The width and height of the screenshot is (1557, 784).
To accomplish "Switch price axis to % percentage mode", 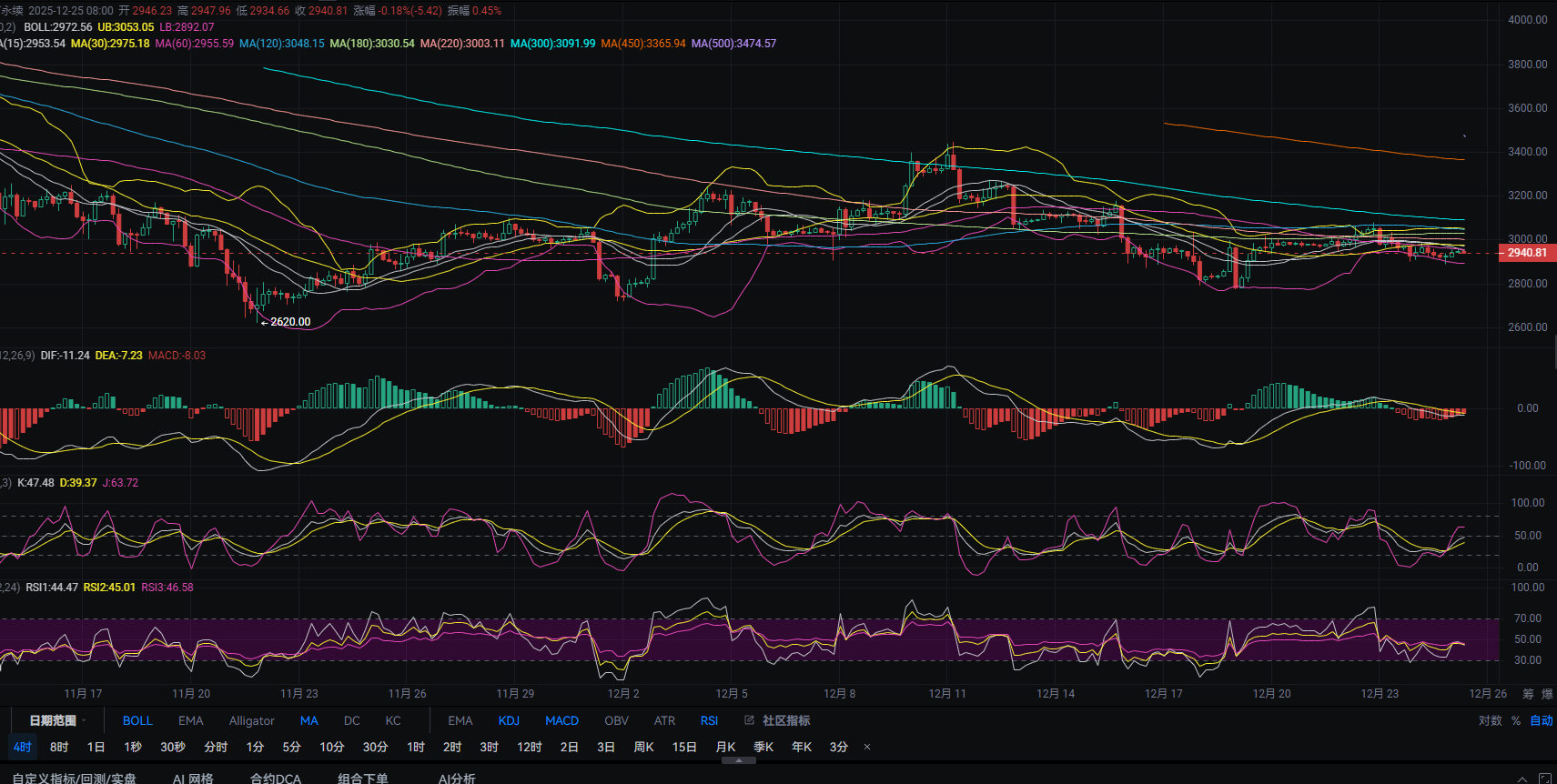I will coord(1516,720).
